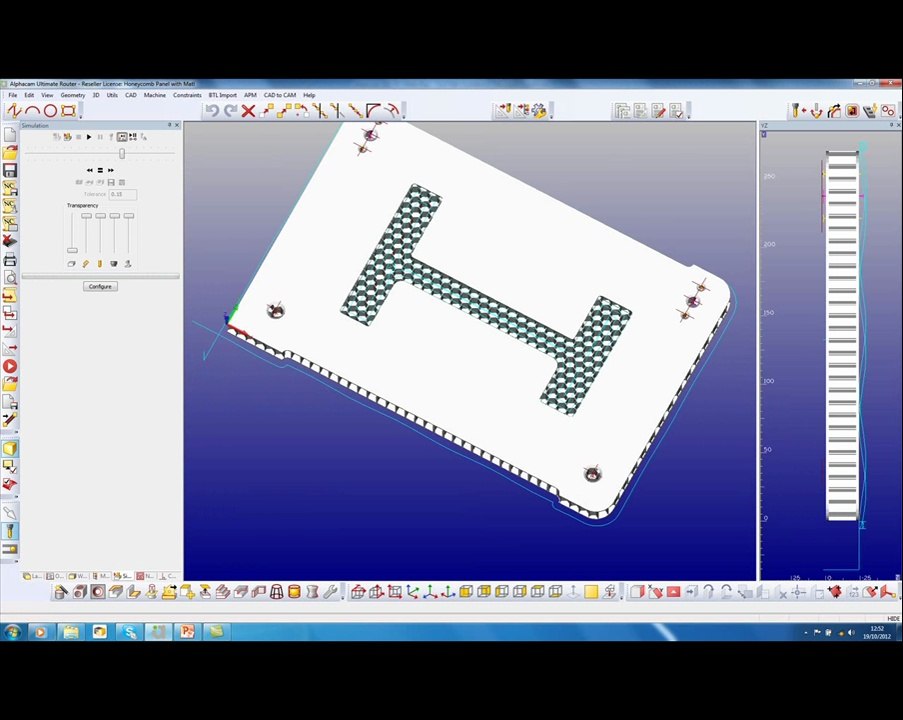903x720 pixels.
Task: Click the fast-forward simulation button
Action: [x=111, y=170]
